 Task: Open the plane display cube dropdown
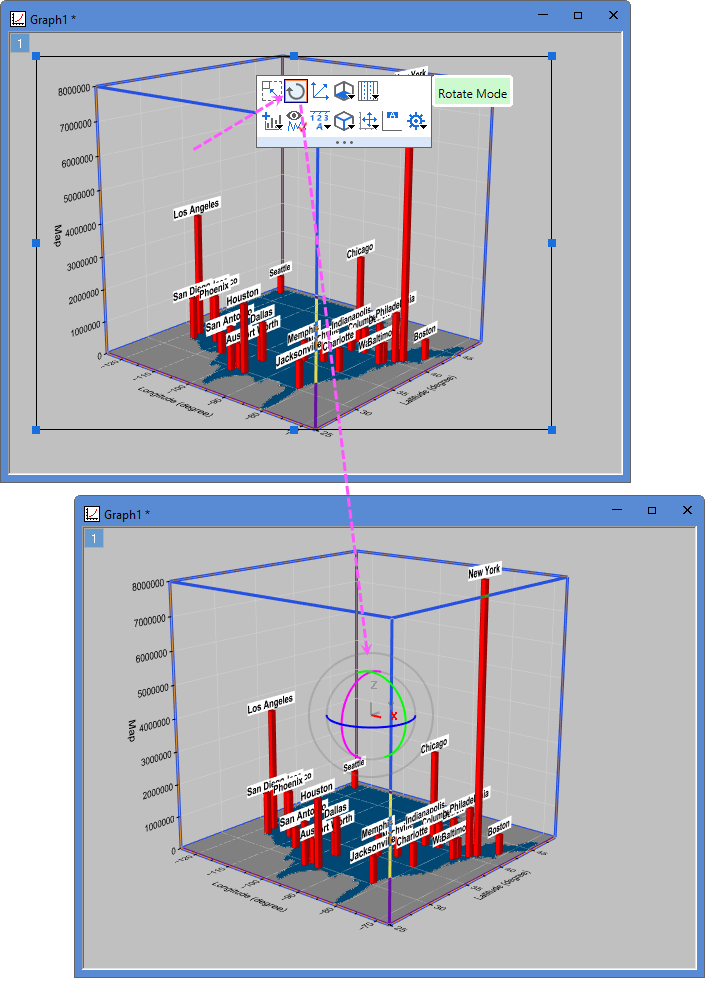tap(344, 92)
